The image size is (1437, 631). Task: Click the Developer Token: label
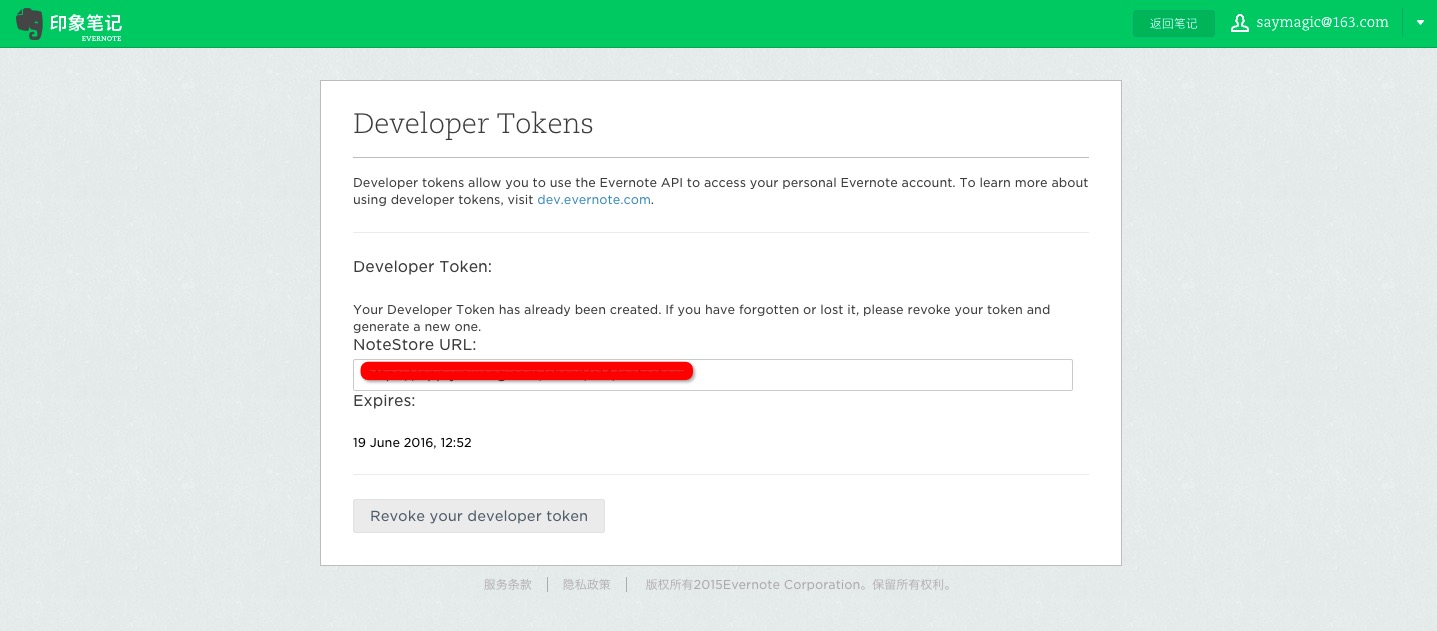point(423,267)
